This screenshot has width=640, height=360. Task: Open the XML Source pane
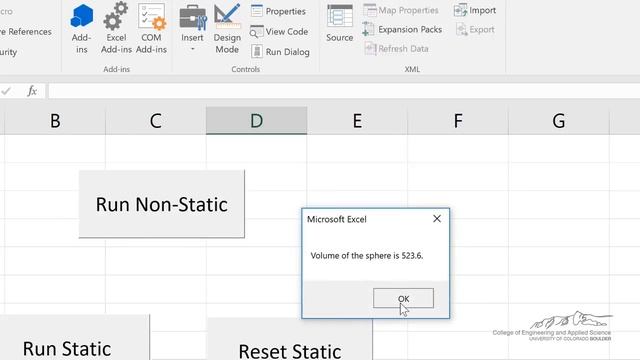[340, 24]
